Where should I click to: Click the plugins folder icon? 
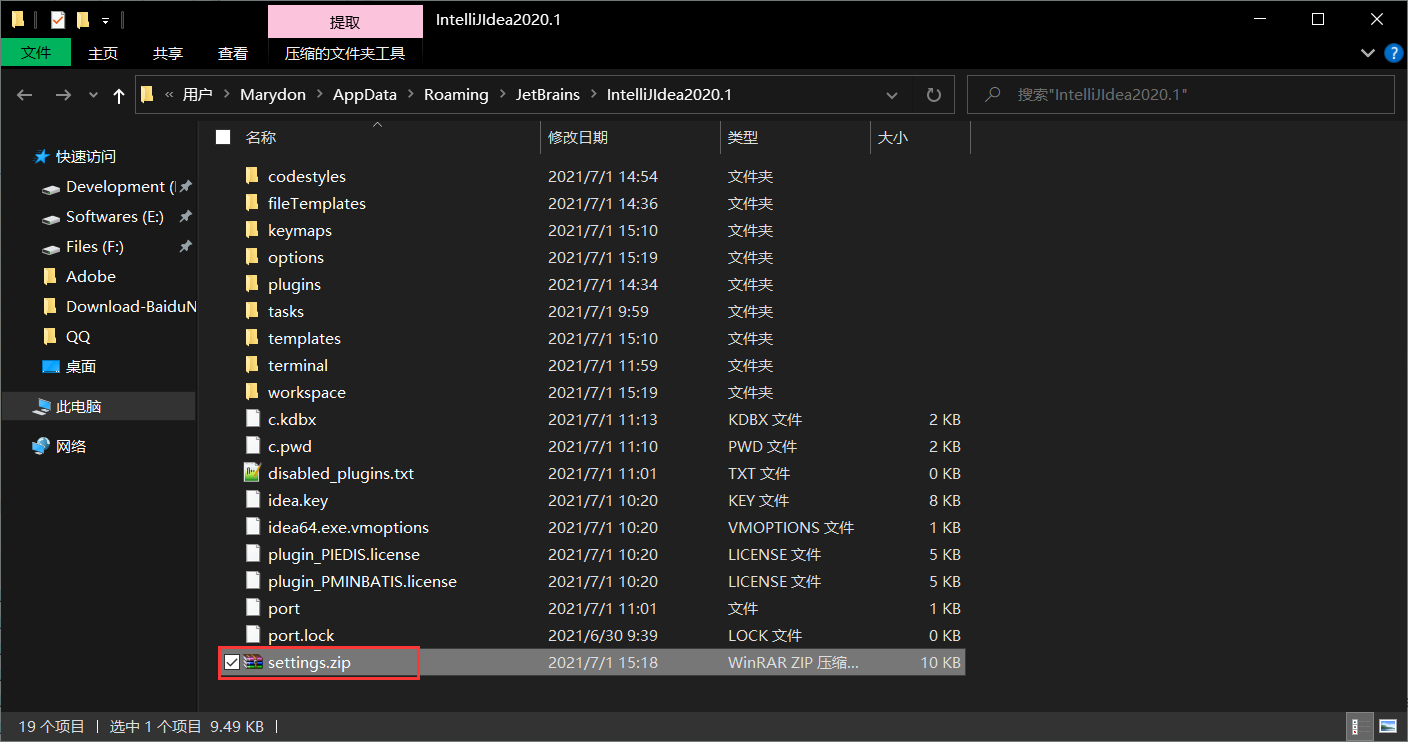click(x=252, y=284)
